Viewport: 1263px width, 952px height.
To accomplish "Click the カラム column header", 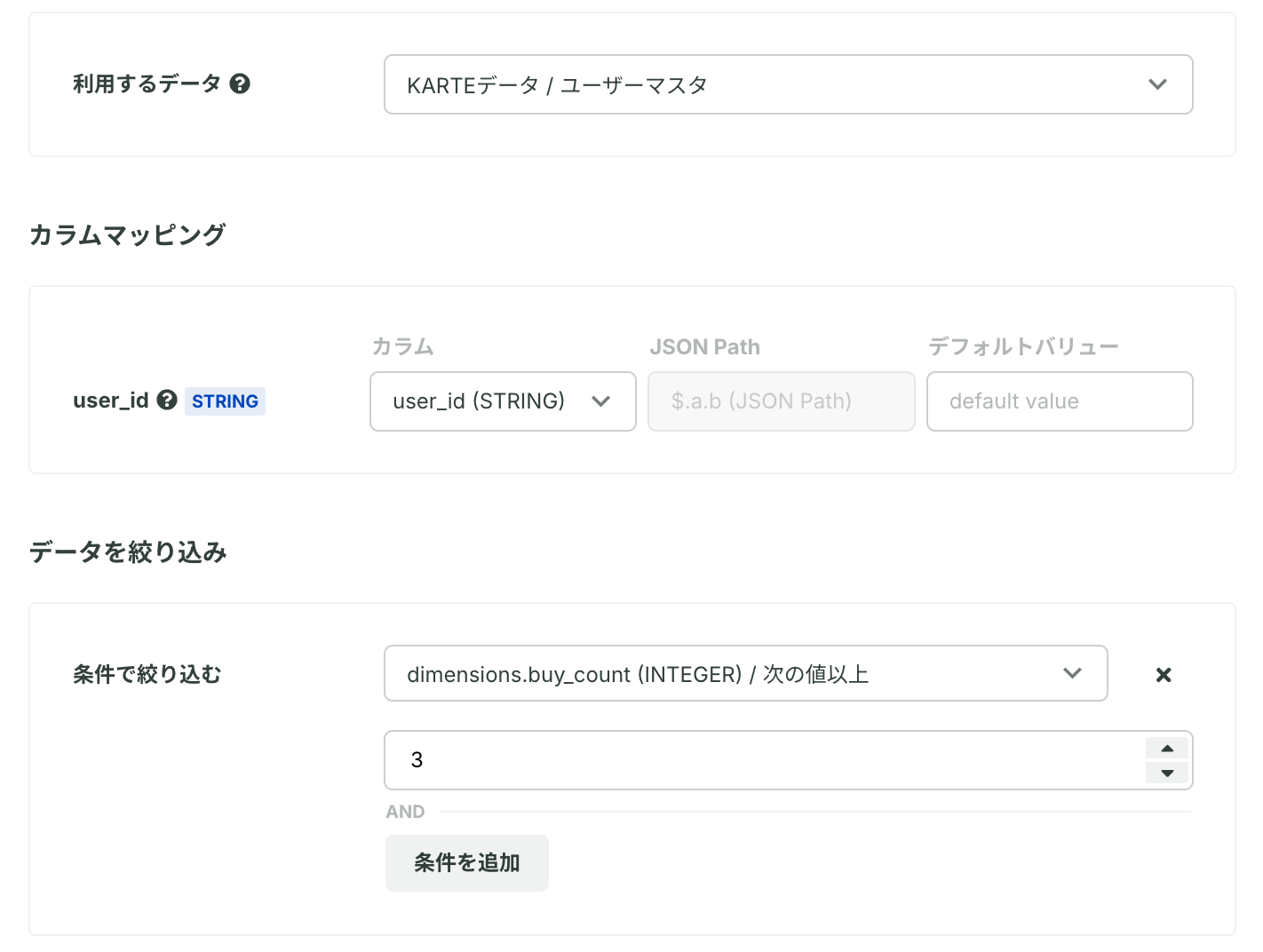I will point(402,346).
